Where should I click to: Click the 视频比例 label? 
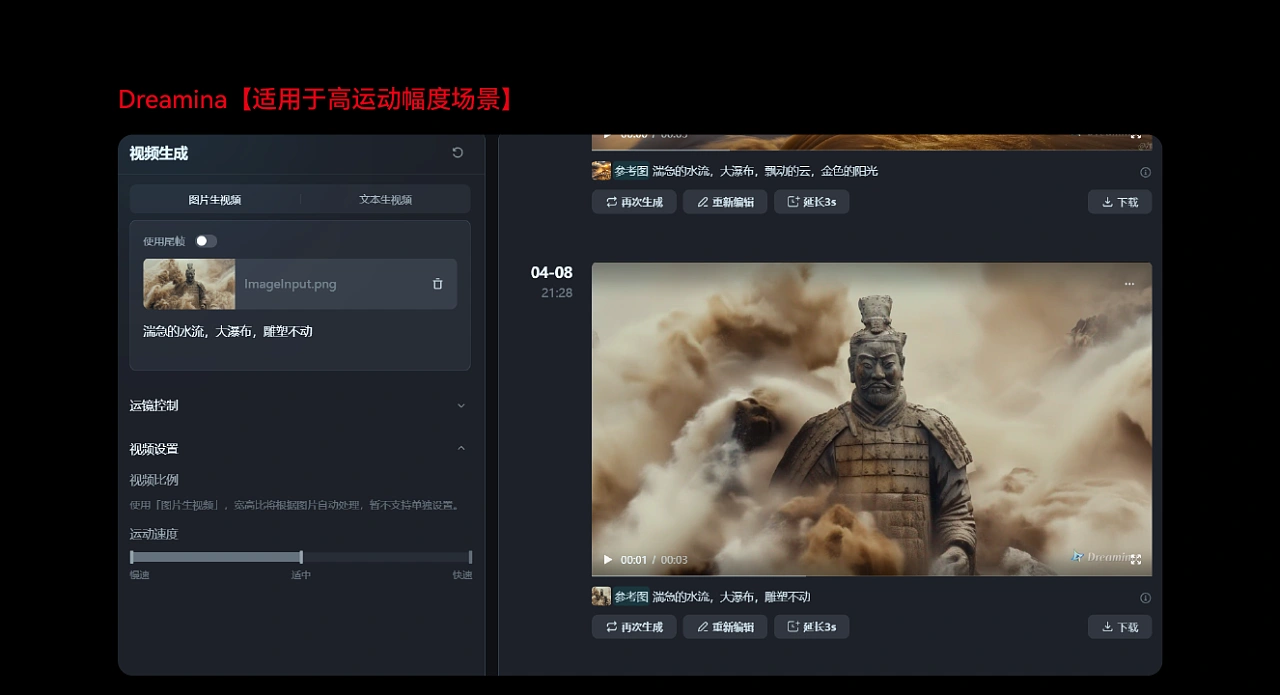pos(154,480)
